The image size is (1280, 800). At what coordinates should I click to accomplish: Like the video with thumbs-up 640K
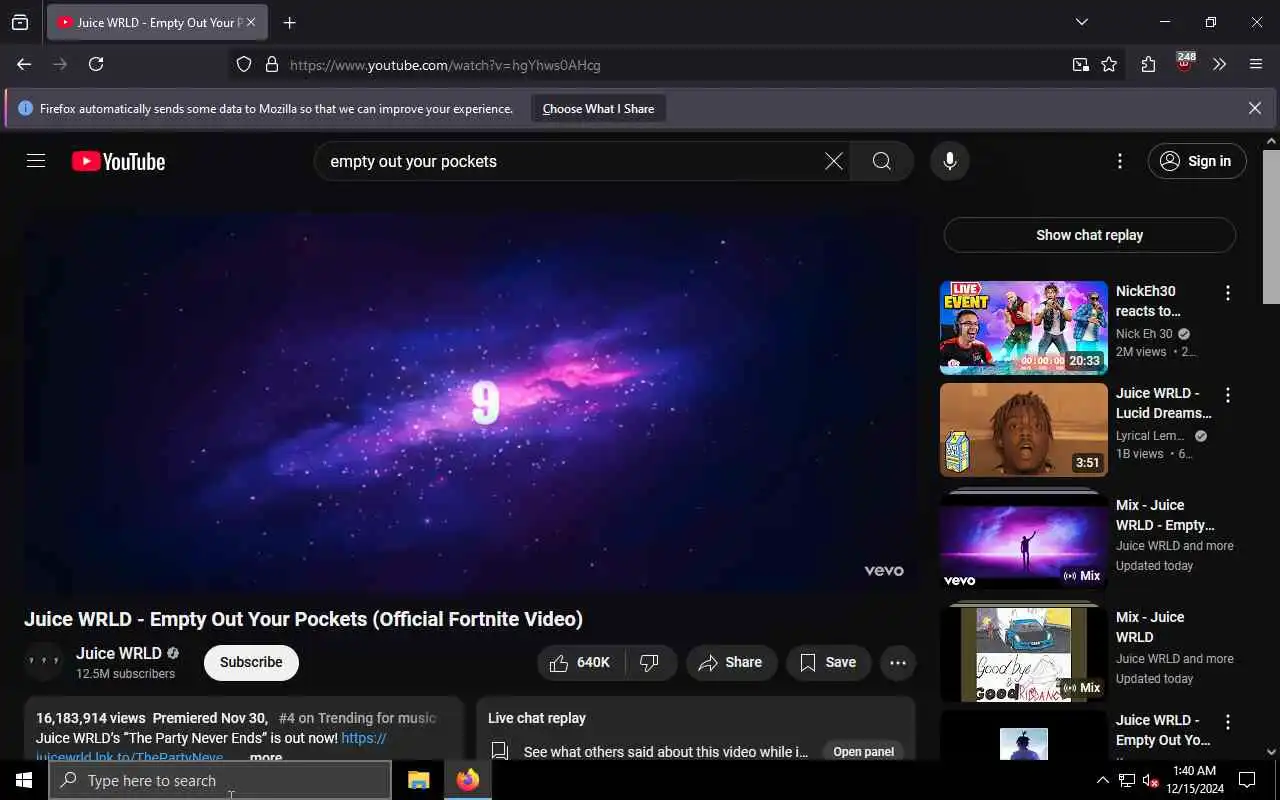581,662
